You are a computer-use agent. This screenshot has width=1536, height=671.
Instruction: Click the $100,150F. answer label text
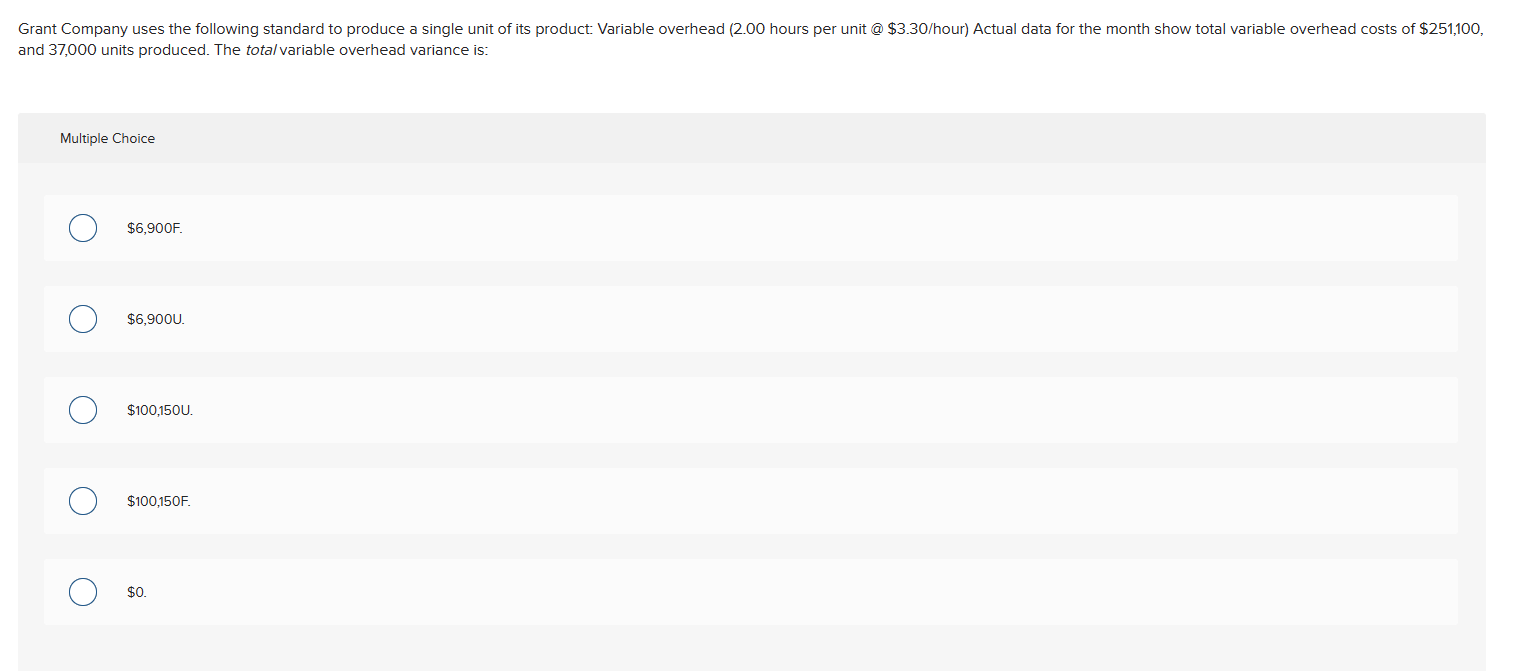[x=158, y=501]
